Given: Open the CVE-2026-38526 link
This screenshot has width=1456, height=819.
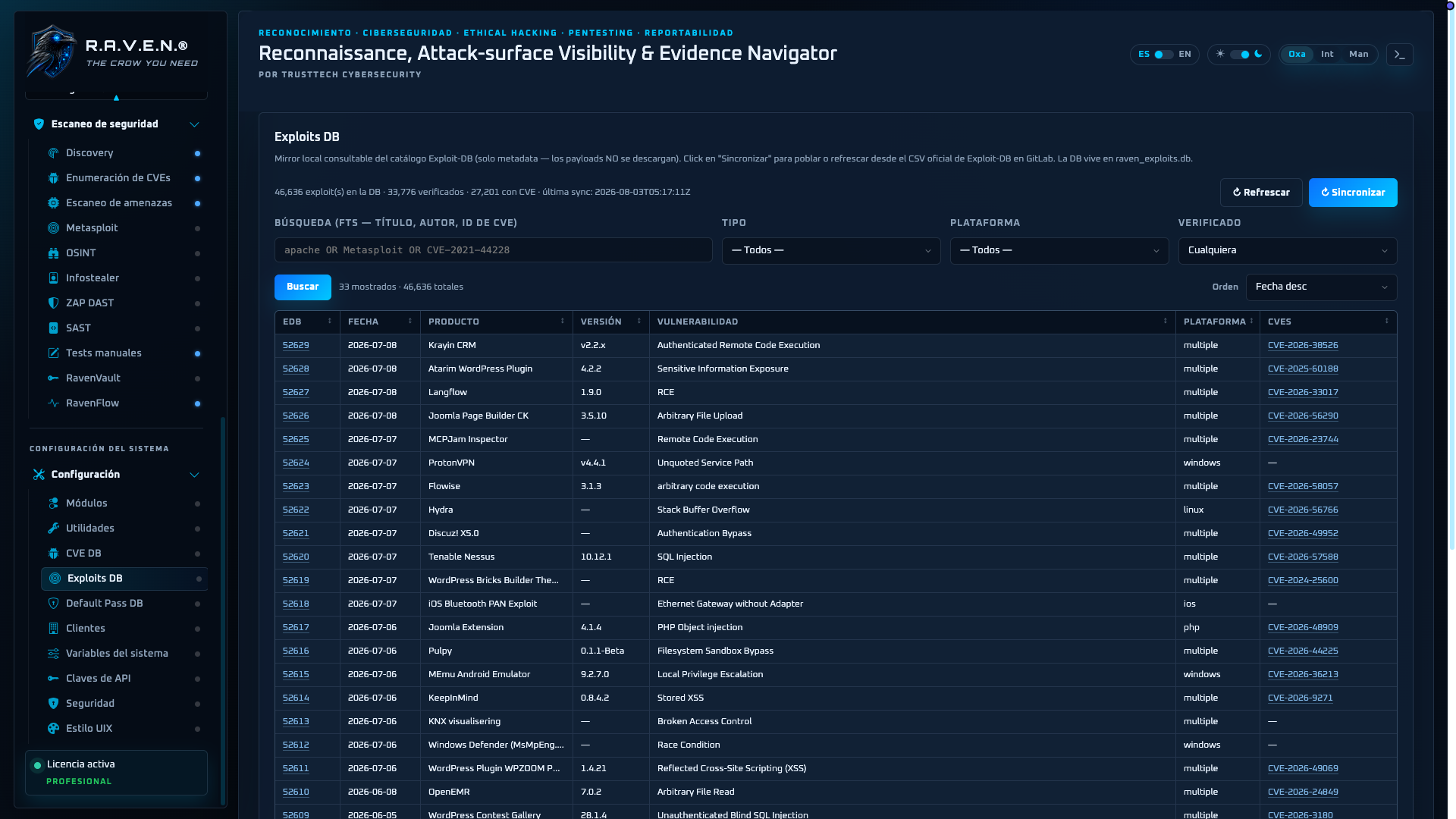Looking at the screenshot, I should point(1303,346).
